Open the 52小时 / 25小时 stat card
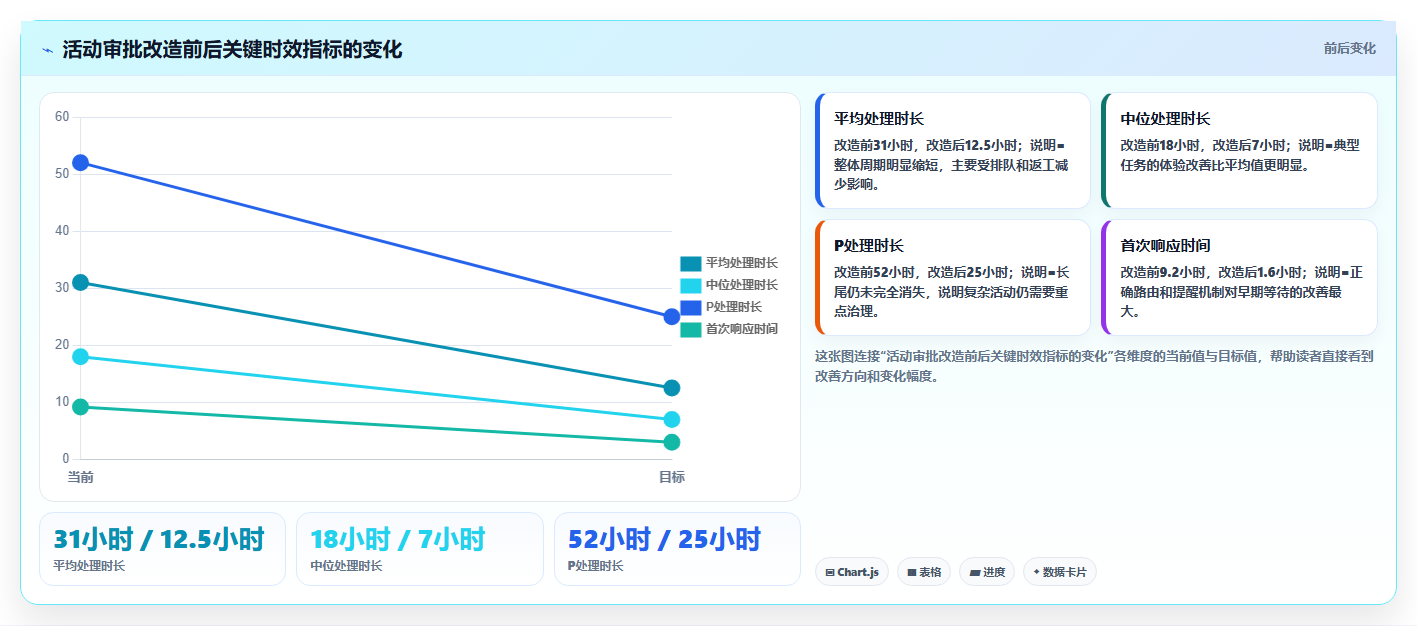The image size is (1417, 626). tap(678, 549)
